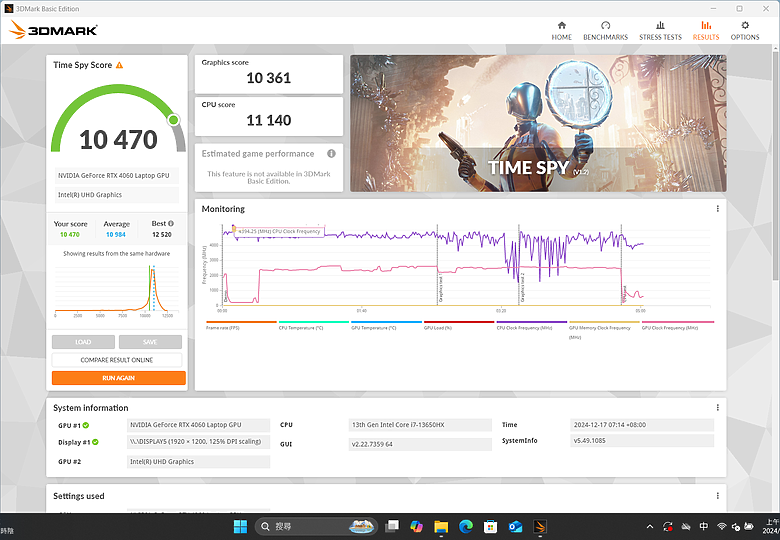780x540 pixels.
Task: Click the Graphics score value 10 361
Action: pos(269,78)
